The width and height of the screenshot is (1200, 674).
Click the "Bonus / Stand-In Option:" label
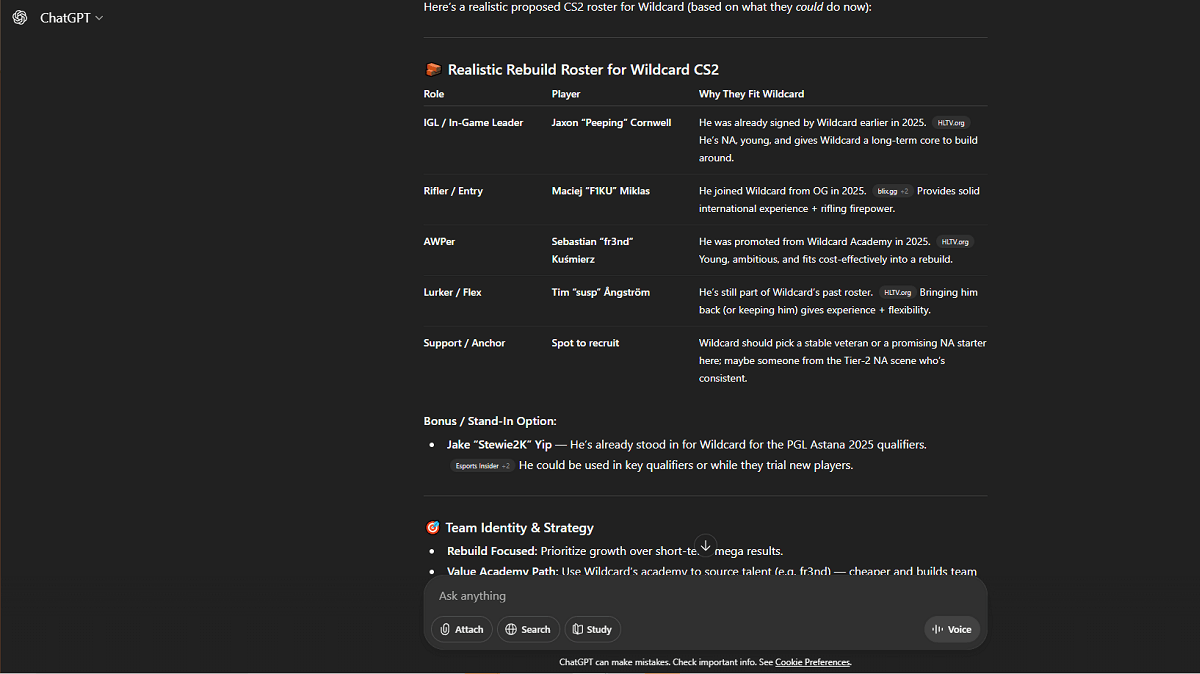(x=490, y=421)
